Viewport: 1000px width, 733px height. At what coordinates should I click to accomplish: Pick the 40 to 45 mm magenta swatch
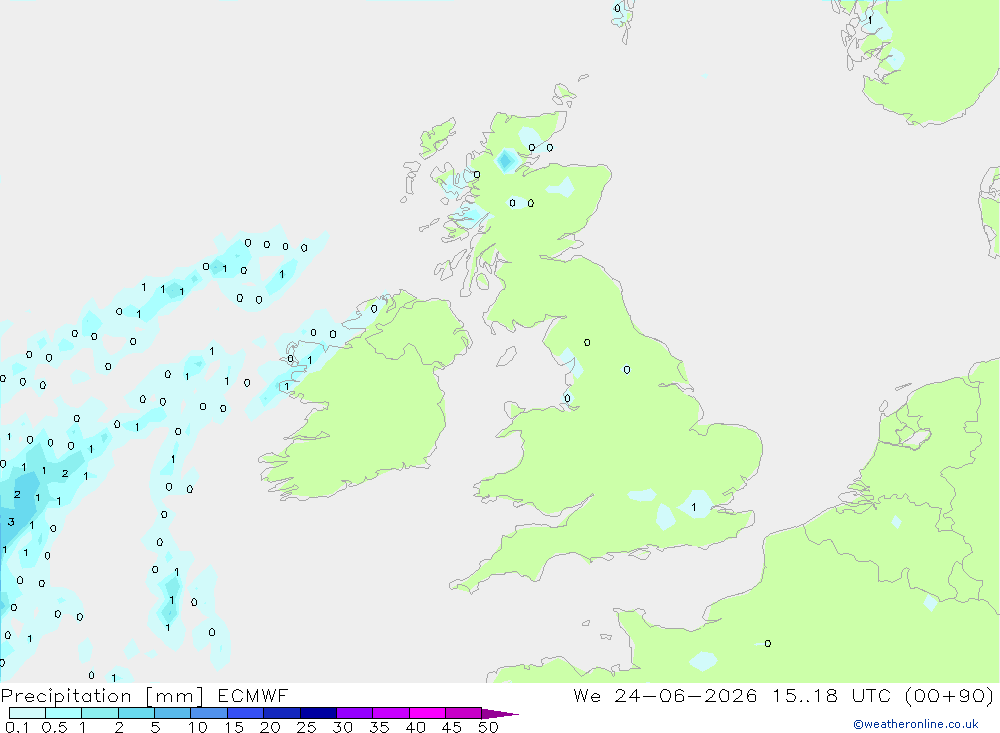click(427, 713)
